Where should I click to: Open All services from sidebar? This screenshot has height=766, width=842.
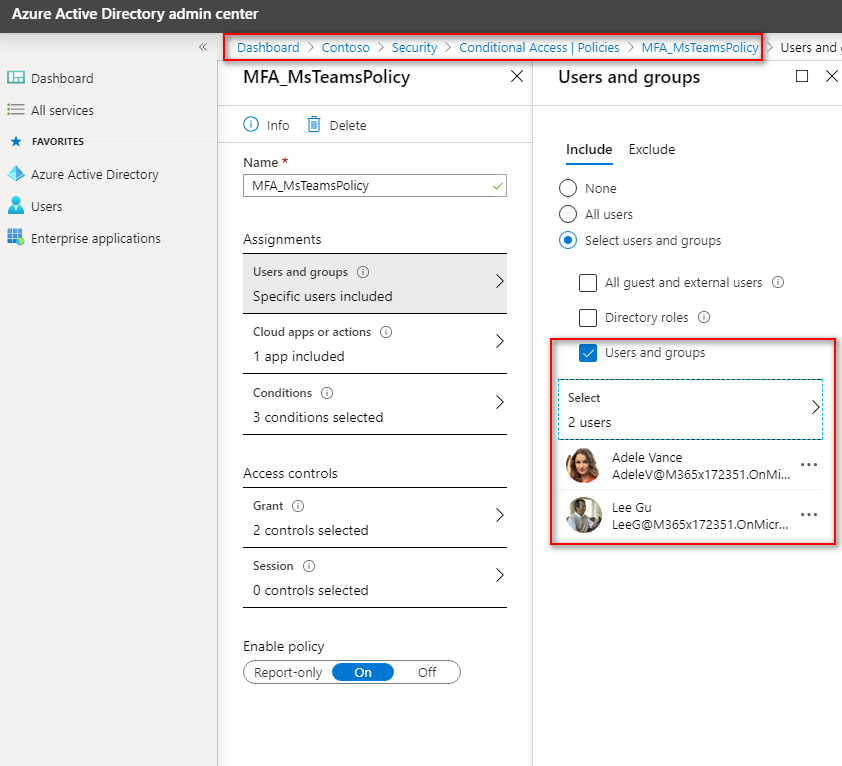click(x=62, y=111)
